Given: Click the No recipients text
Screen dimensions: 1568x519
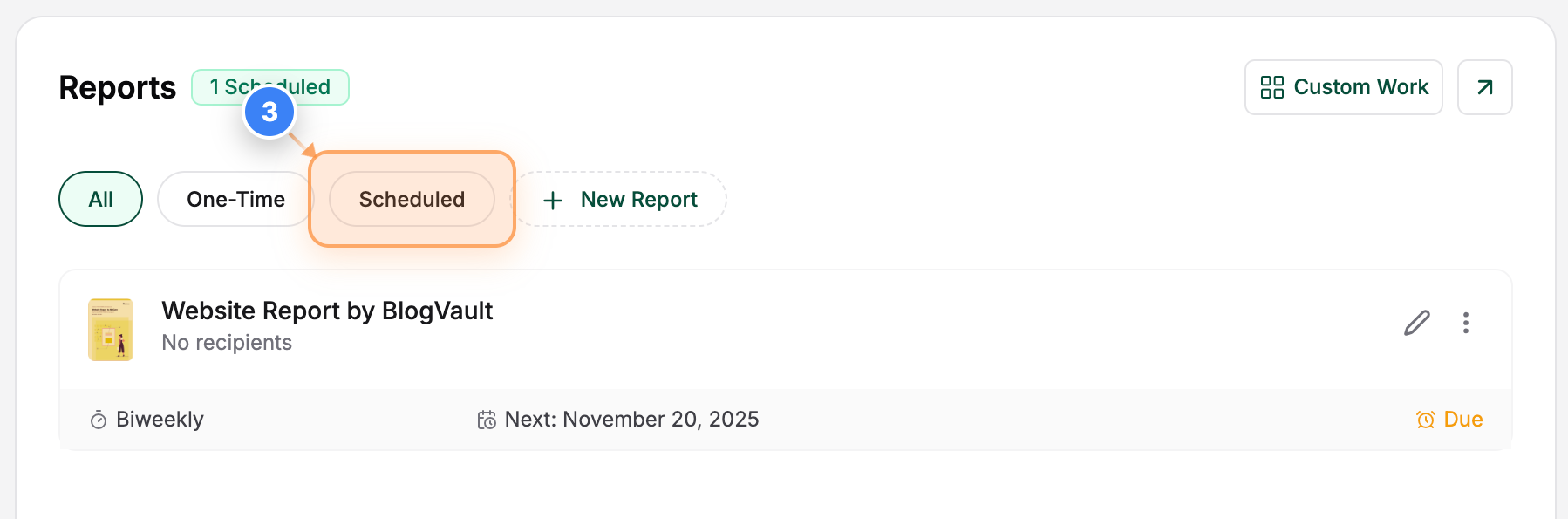Looking at the screenshot, I should 226,342.
